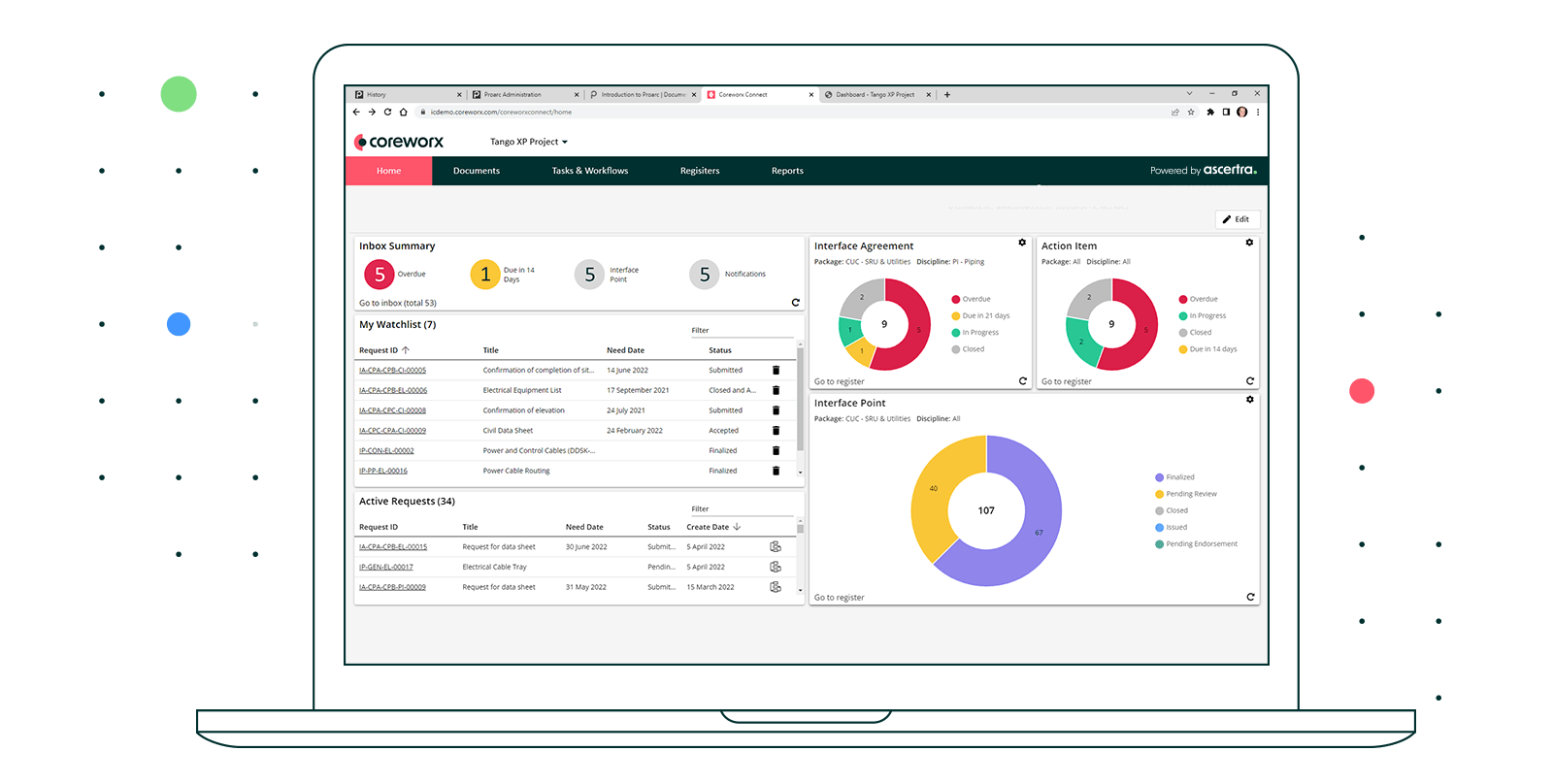Viewport: 1553px width, 784px height.
Task: Click the browser forward arrow
Action: click(x=372, y=112)
